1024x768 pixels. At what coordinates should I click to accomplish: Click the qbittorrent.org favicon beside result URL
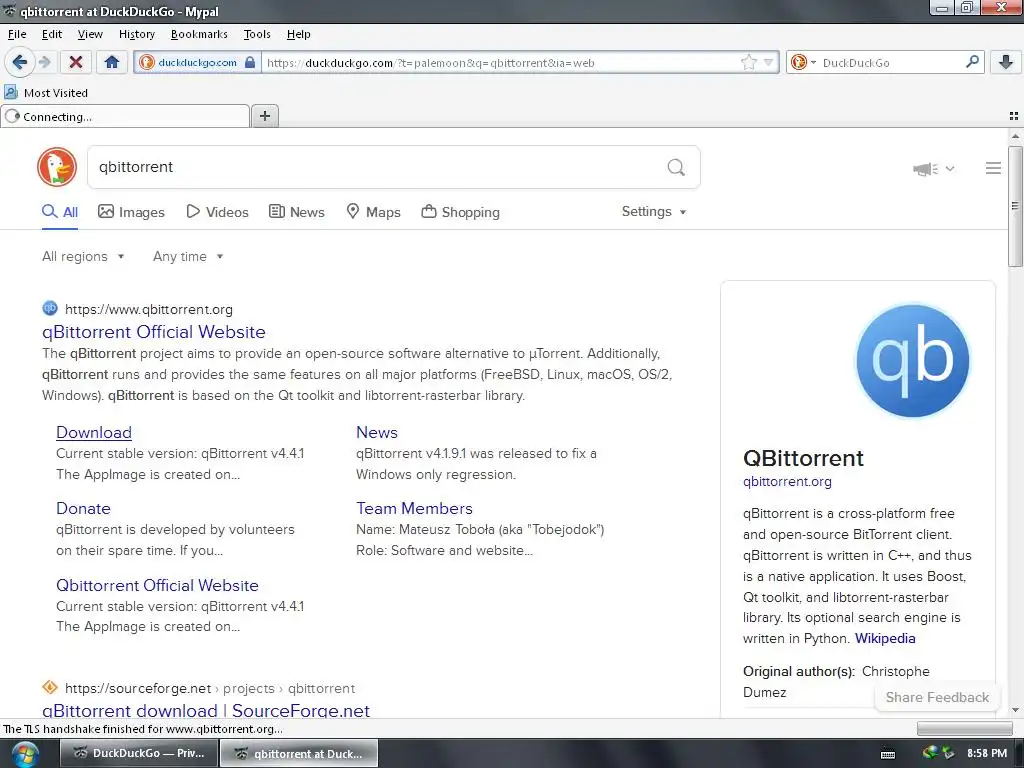click(x=50, y=308)
